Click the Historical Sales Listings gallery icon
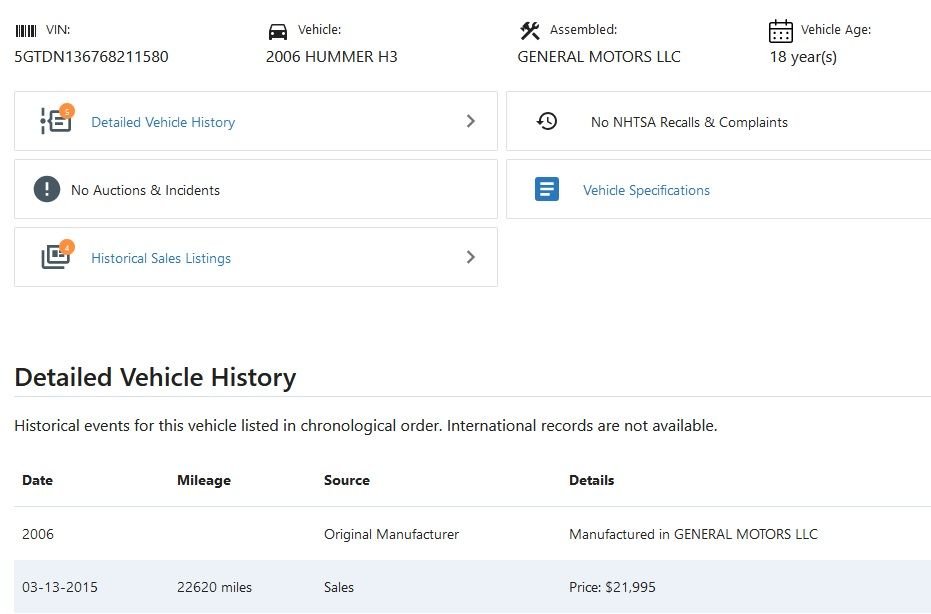Screen dimensions: 931x614 (x=56, y=256)
